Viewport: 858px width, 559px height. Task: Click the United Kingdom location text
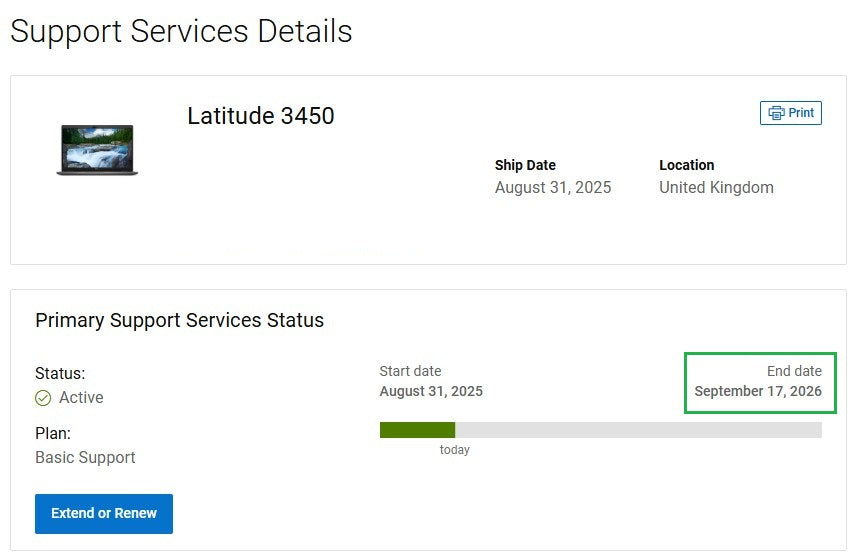[716, 188]
